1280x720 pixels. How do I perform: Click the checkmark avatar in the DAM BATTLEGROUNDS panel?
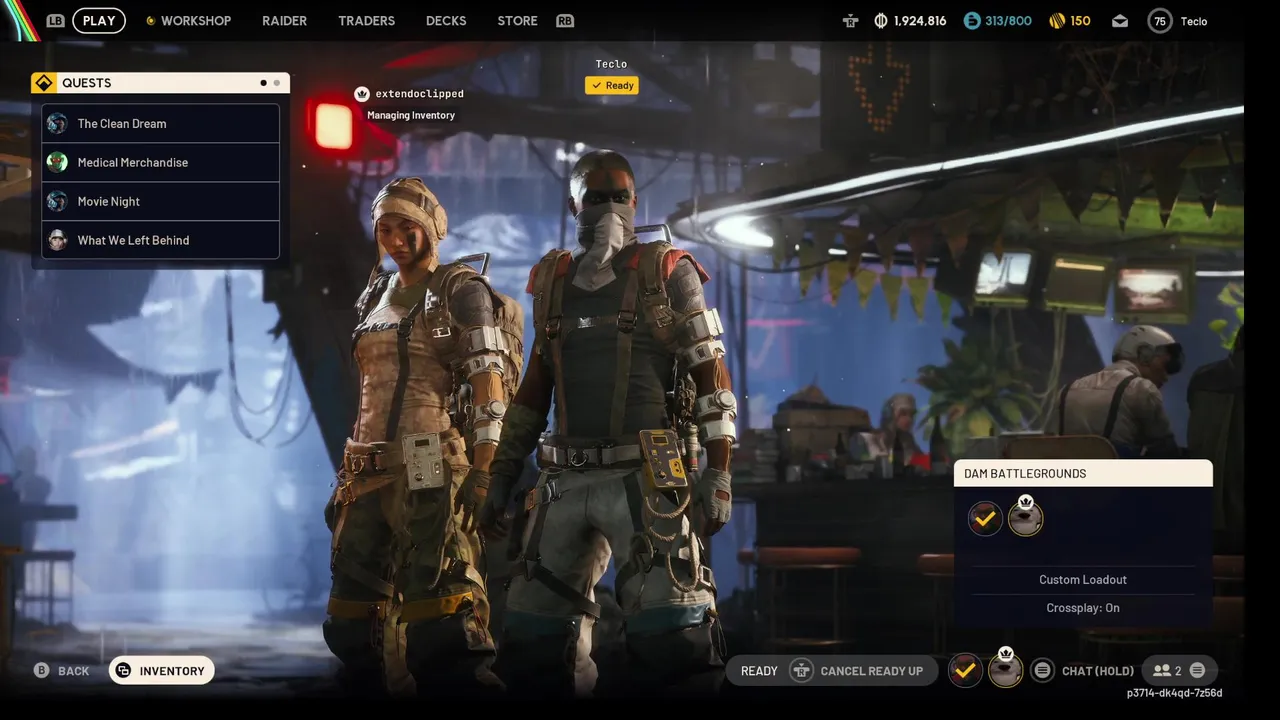pyautogui.click(x=985, y=518)
